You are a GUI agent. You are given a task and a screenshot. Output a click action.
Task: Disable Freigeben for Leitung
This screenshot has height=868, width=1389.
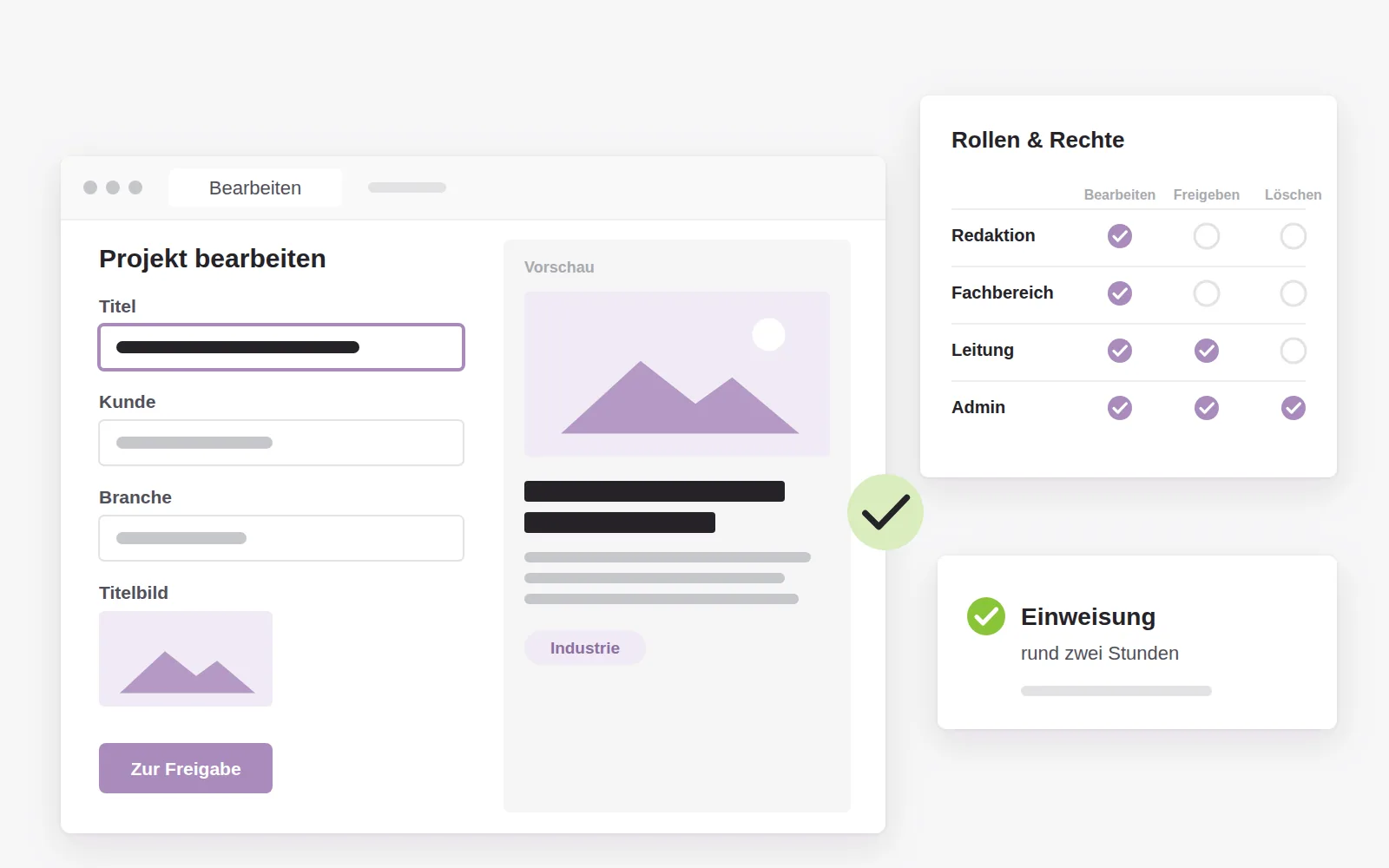click(x=1207, y=351)
